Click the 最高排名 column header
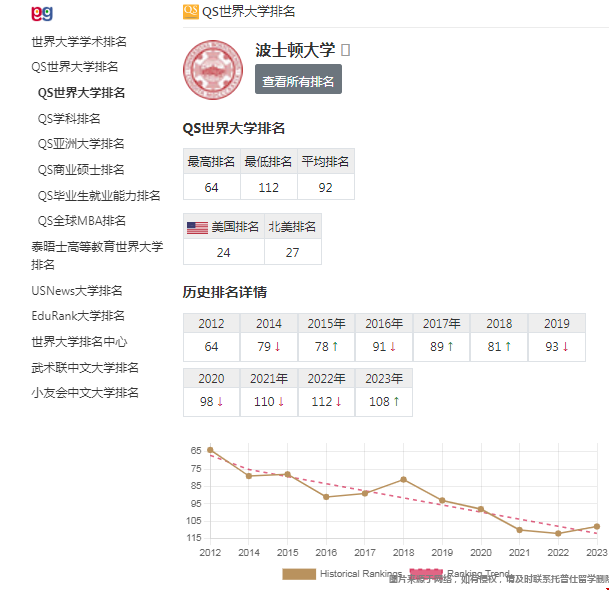Image resolution: width=609 pixels, height=590 pixels. pos(212,161)
